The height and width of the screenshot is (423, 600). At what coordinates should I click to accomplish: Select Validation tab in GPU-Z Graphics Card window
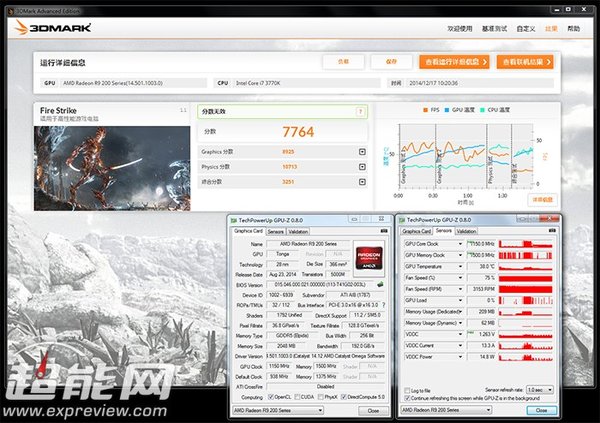pos(298,232)
